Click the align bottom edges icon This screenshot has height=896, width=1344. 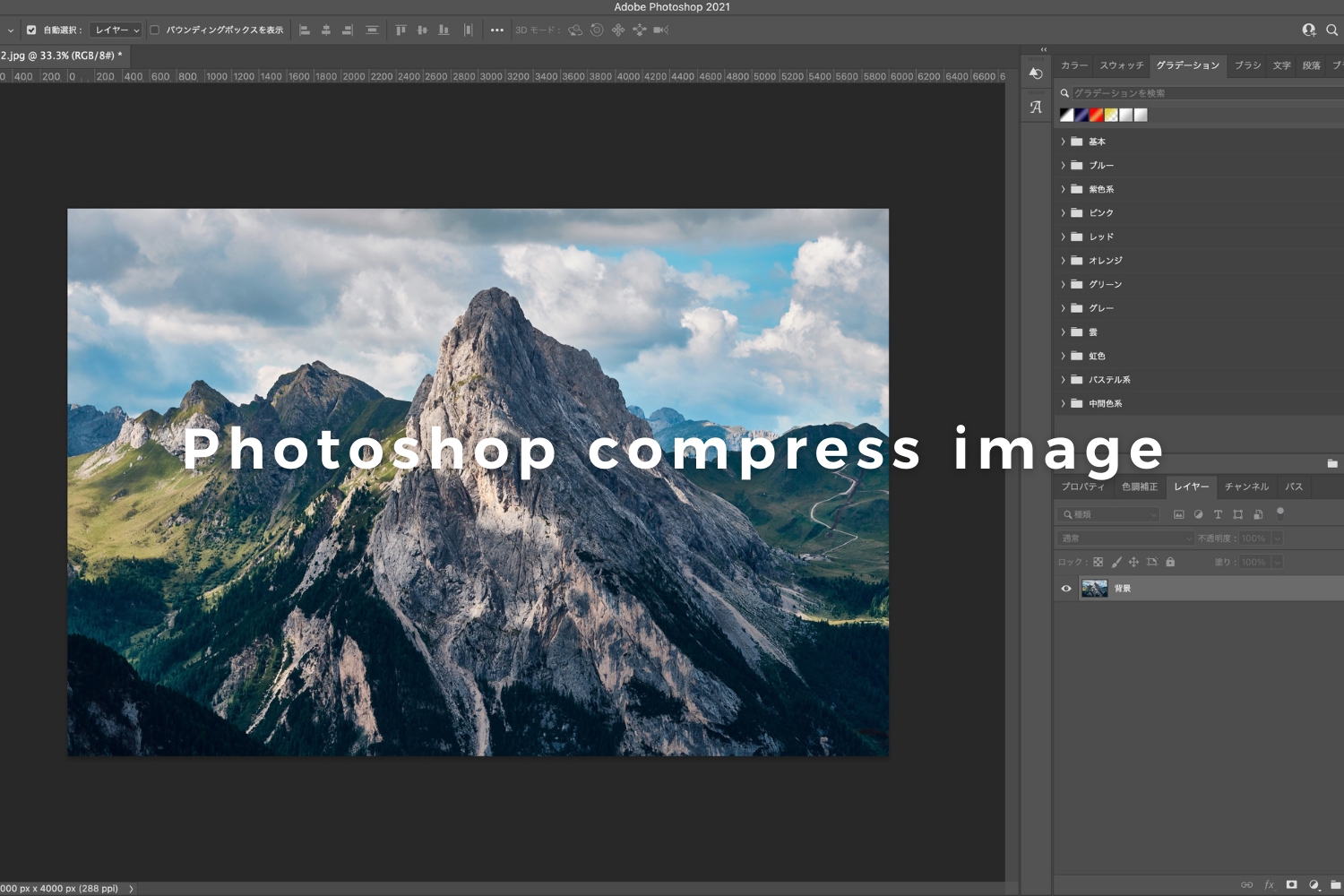444,30
